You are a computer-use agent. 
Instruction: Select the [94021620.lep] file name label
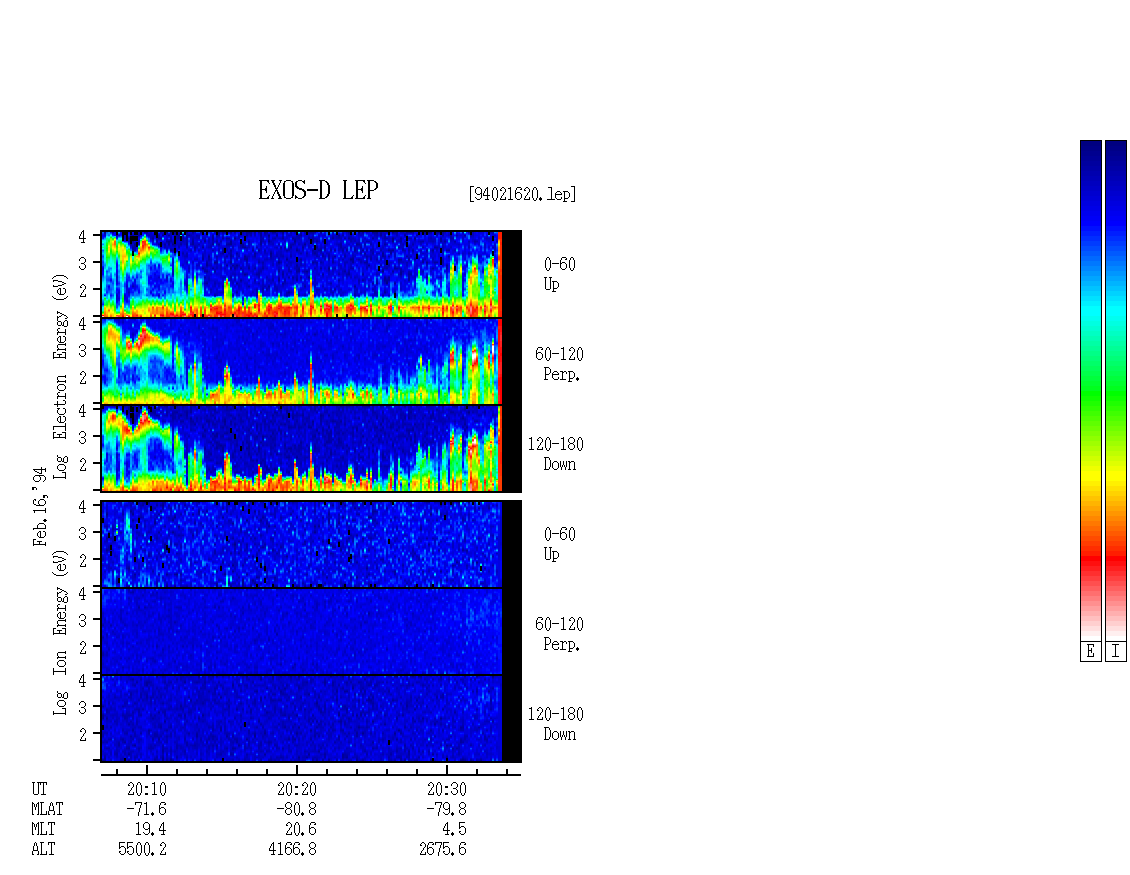click(522, 194)
